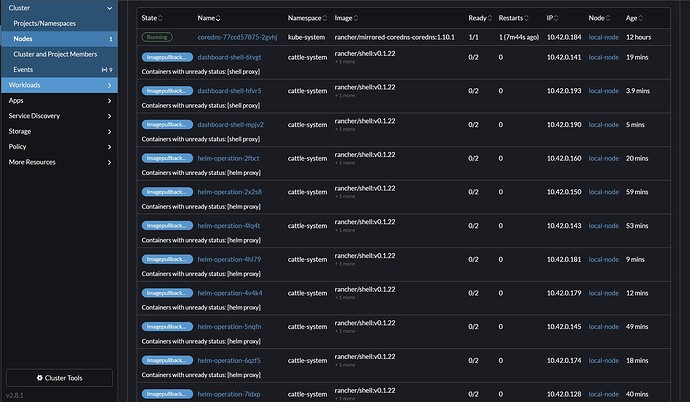Open the coredns-77ccd57875-2gvhj pod link

236,37
